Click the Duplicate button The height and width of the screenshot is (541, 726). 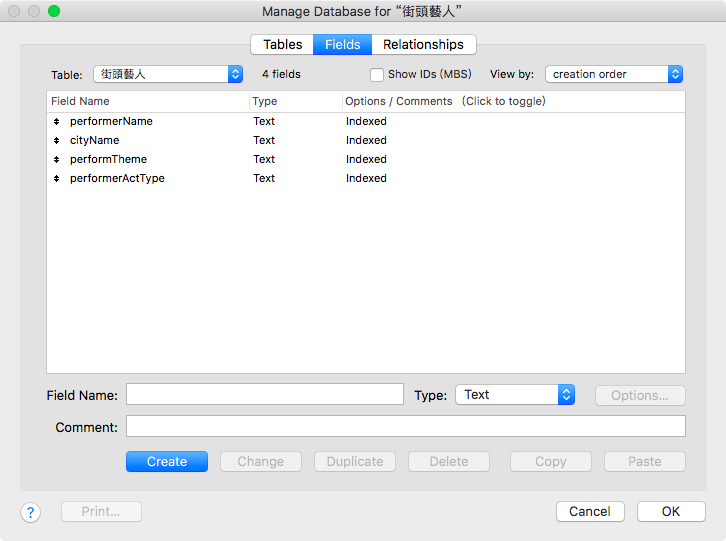[x=355, y=461]
